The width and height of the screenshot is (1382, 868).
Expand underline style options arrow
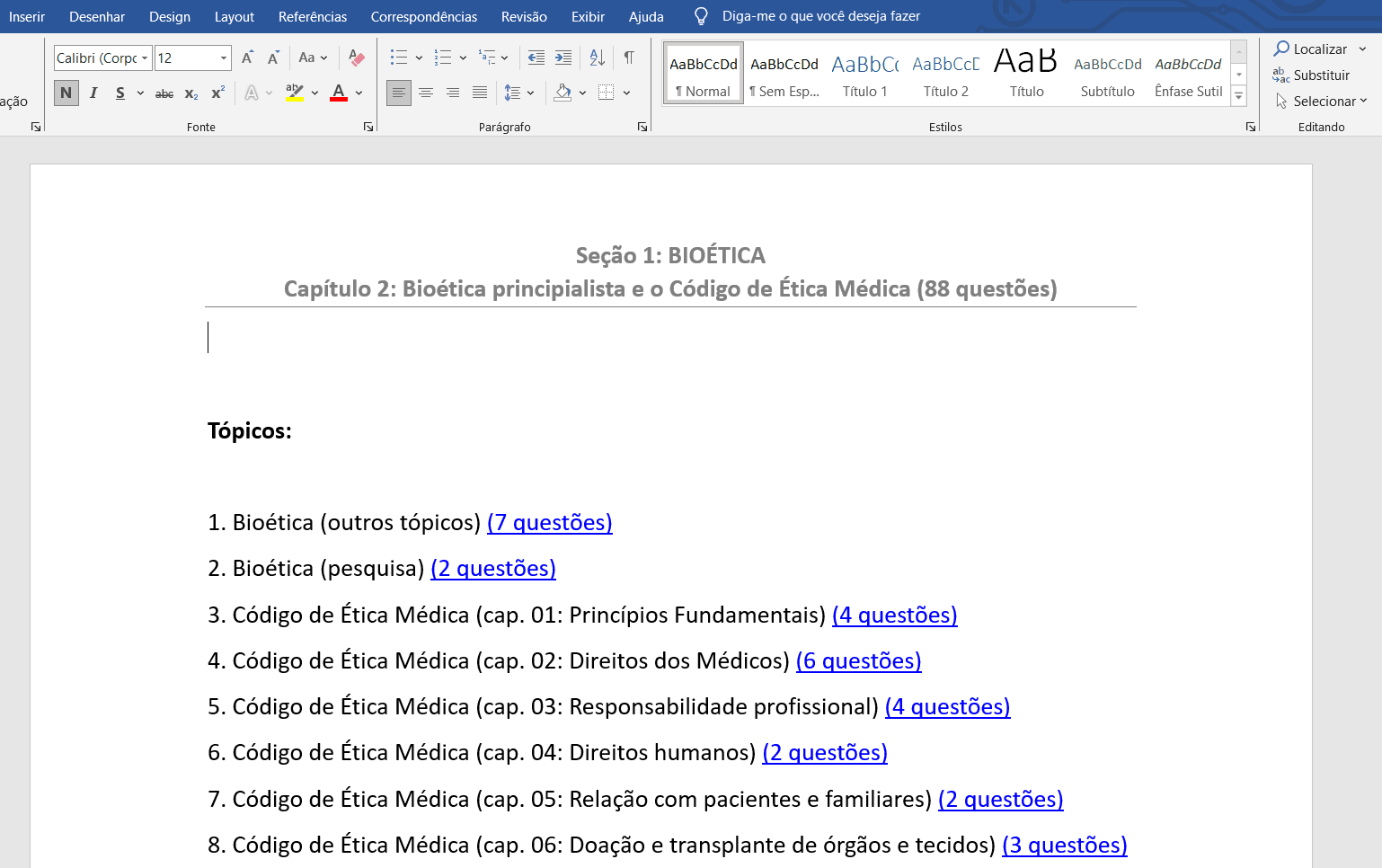point(140,93)
